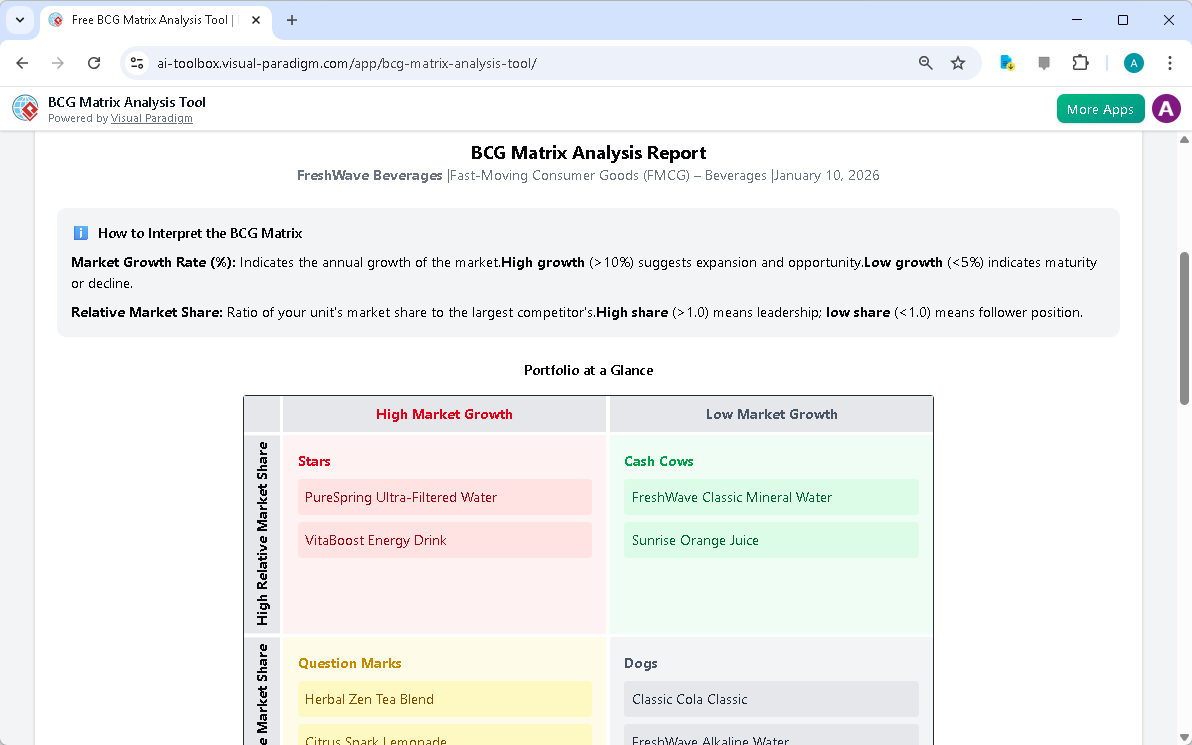Switch to the Free BCG Matrix Analysis Tool tab
This screenshot has height=745, width=1192.
[x=150, y=20]
